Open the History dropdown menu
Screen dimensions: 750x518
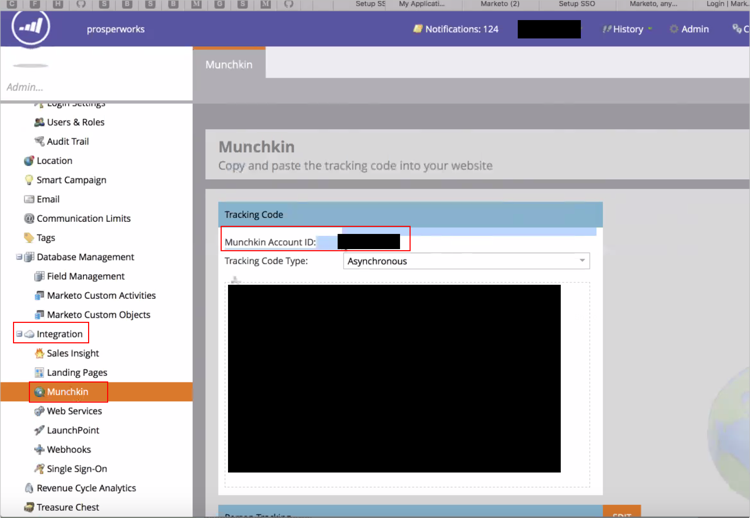pos(627,29)
